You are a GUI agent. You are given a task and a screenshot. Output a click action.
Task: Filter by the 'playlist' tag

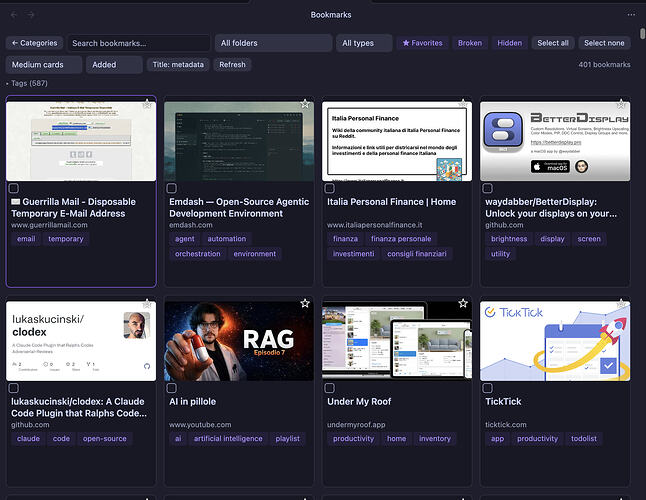coord(288,439)
